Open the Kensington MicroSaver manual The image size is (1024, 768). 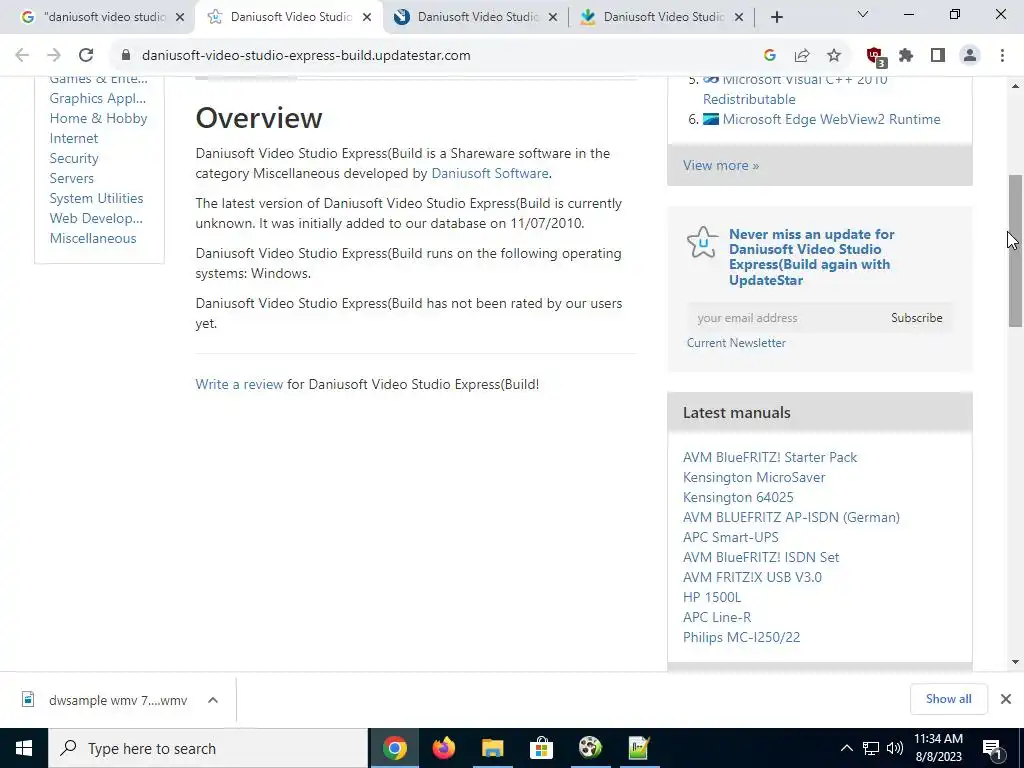coord(754,477)
